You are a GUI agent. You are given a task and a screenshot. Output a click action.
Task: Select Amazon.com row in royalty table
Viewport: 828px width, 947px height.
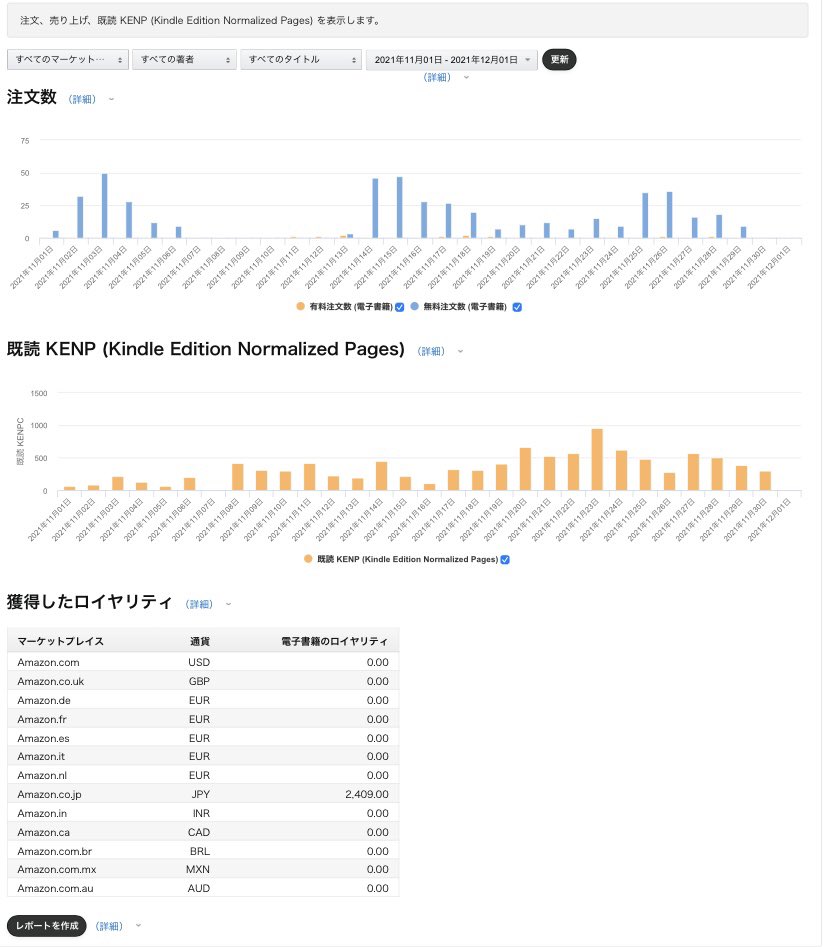click(x=203, y=662)
